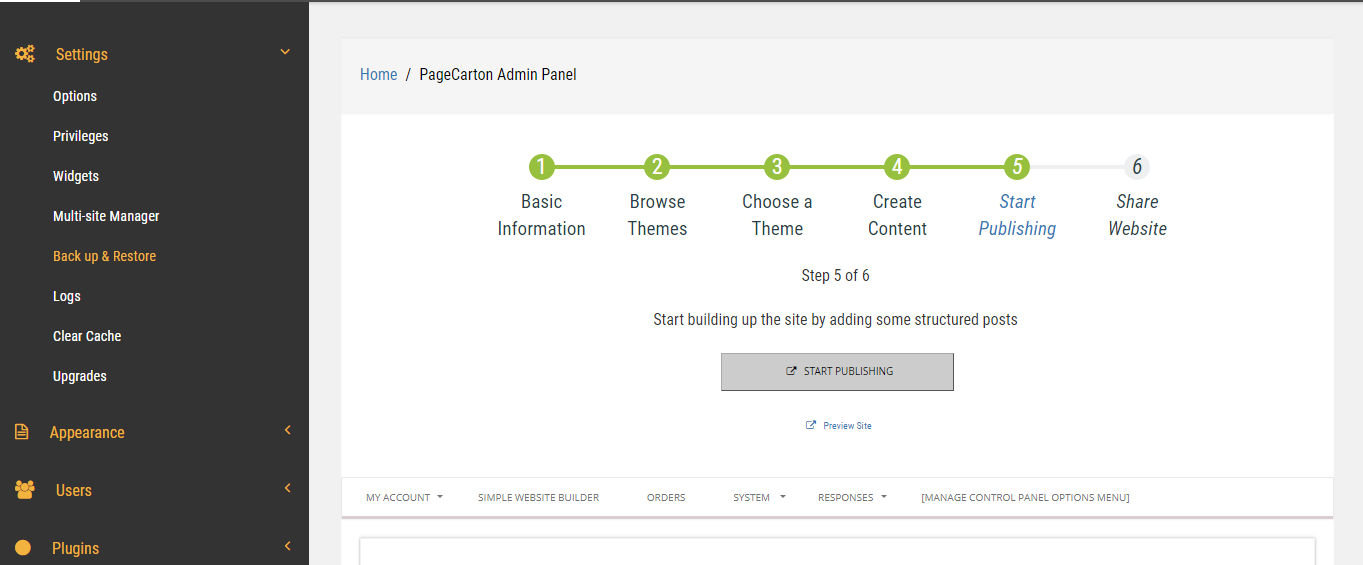Screen dimensions: 1363x565
Task: Open the System dropdown menu
Action: [x=759, y=497]
